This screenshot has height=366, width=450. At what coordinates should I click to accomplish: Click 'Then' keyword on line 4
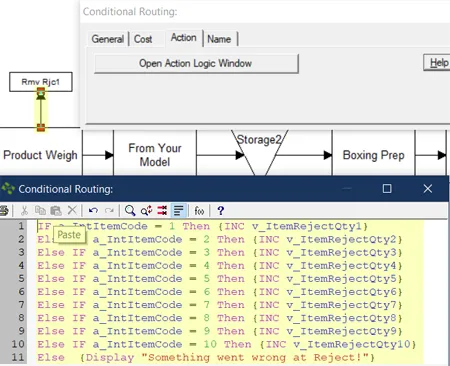[231, 266]
